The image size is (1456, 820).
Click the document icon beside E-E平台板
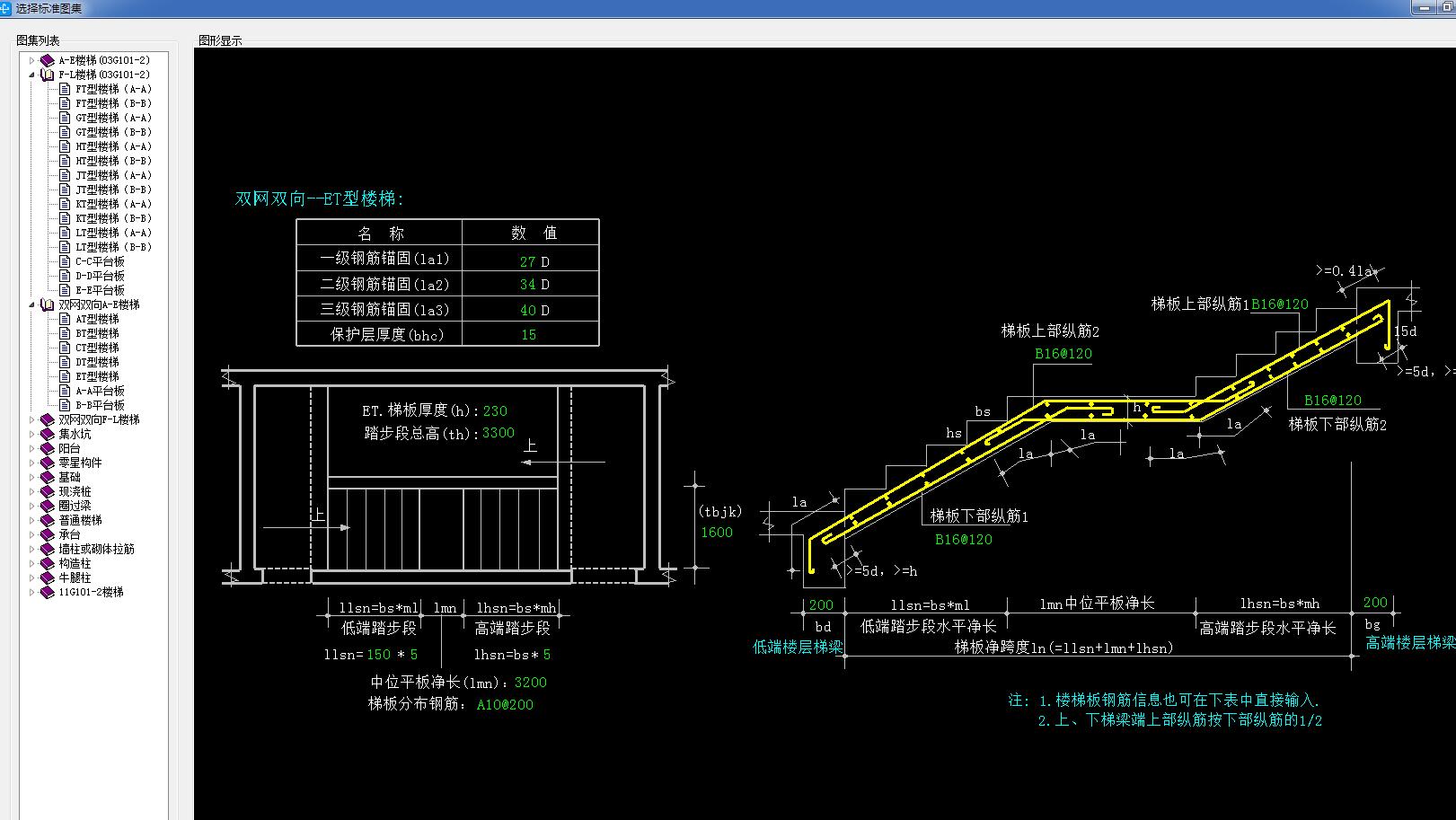pyautogui.click(x=65, y=290)
